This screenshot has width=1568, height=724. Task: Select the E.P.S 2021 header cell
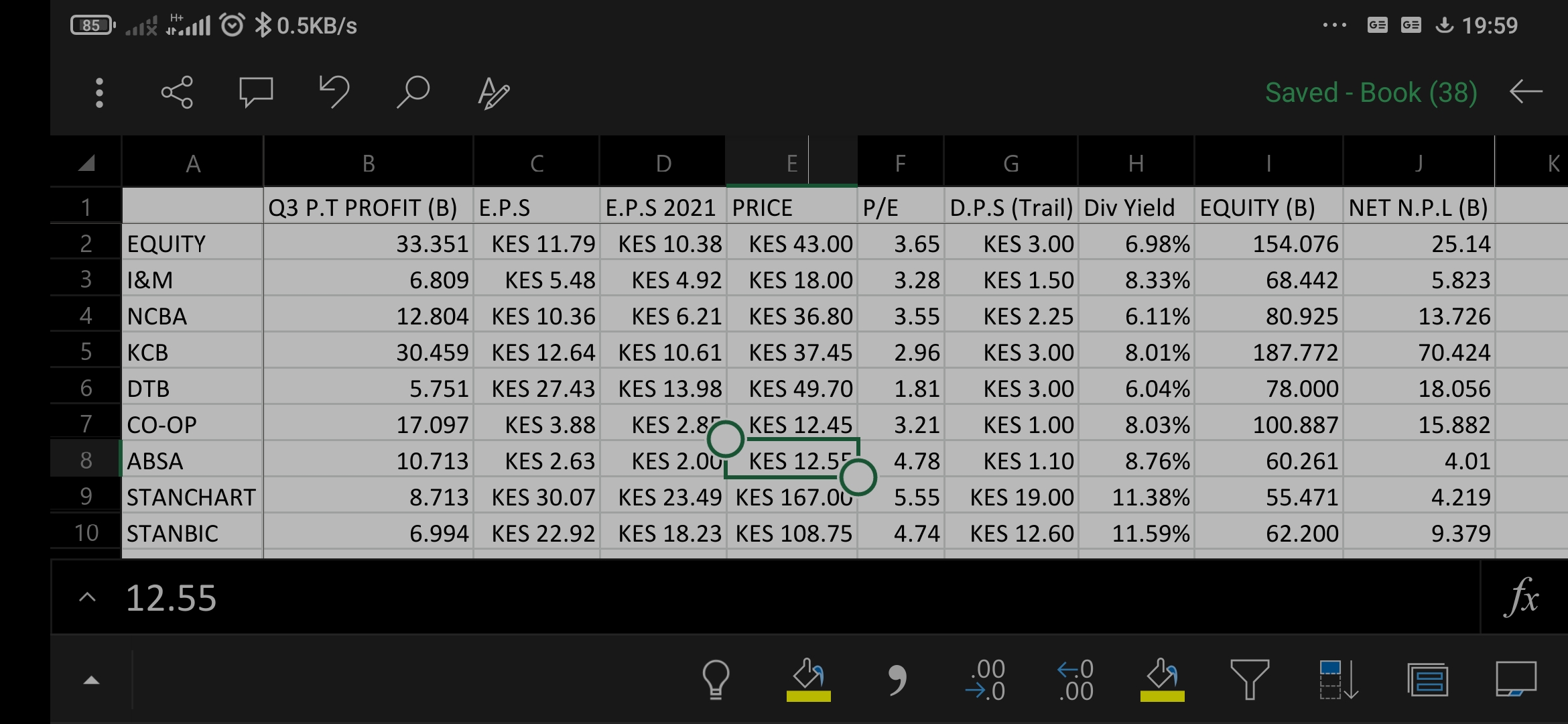click(x=663, y=207)
